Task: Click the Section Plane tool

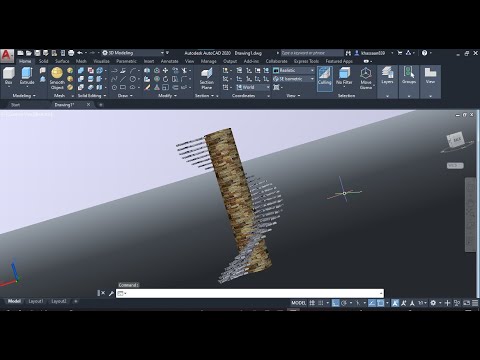Action: [x=207, y=79]
